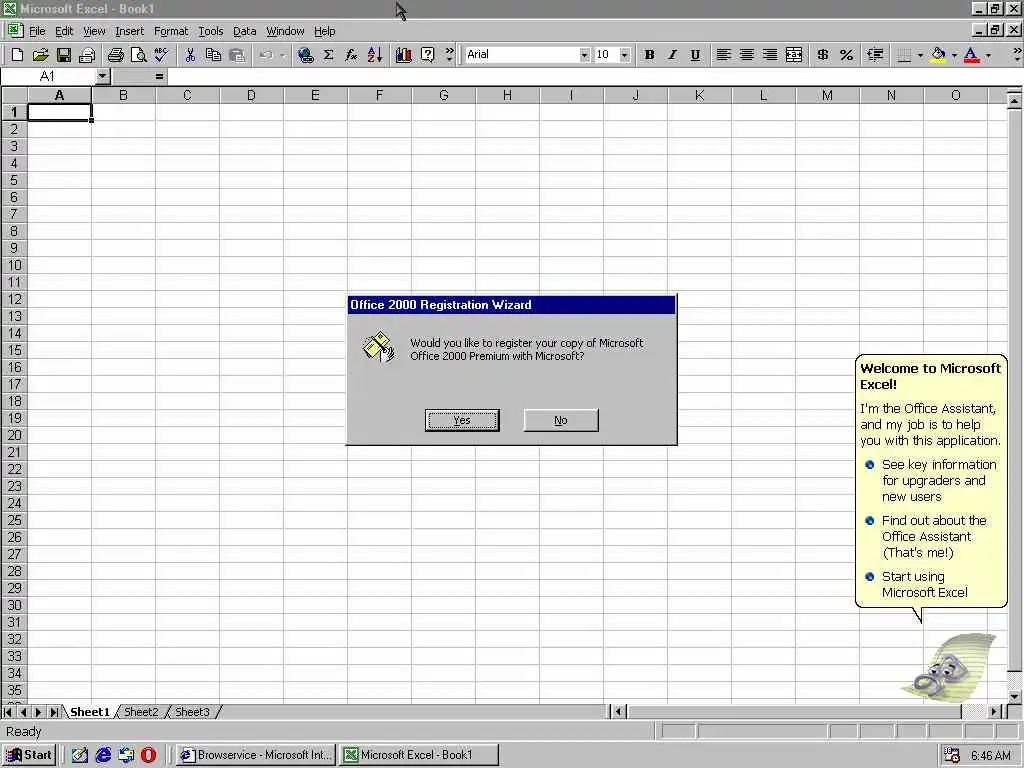The width and height of the screenshot is (1024, 768).
Task: Center text alignment icon
Action: tap(746, 56)
